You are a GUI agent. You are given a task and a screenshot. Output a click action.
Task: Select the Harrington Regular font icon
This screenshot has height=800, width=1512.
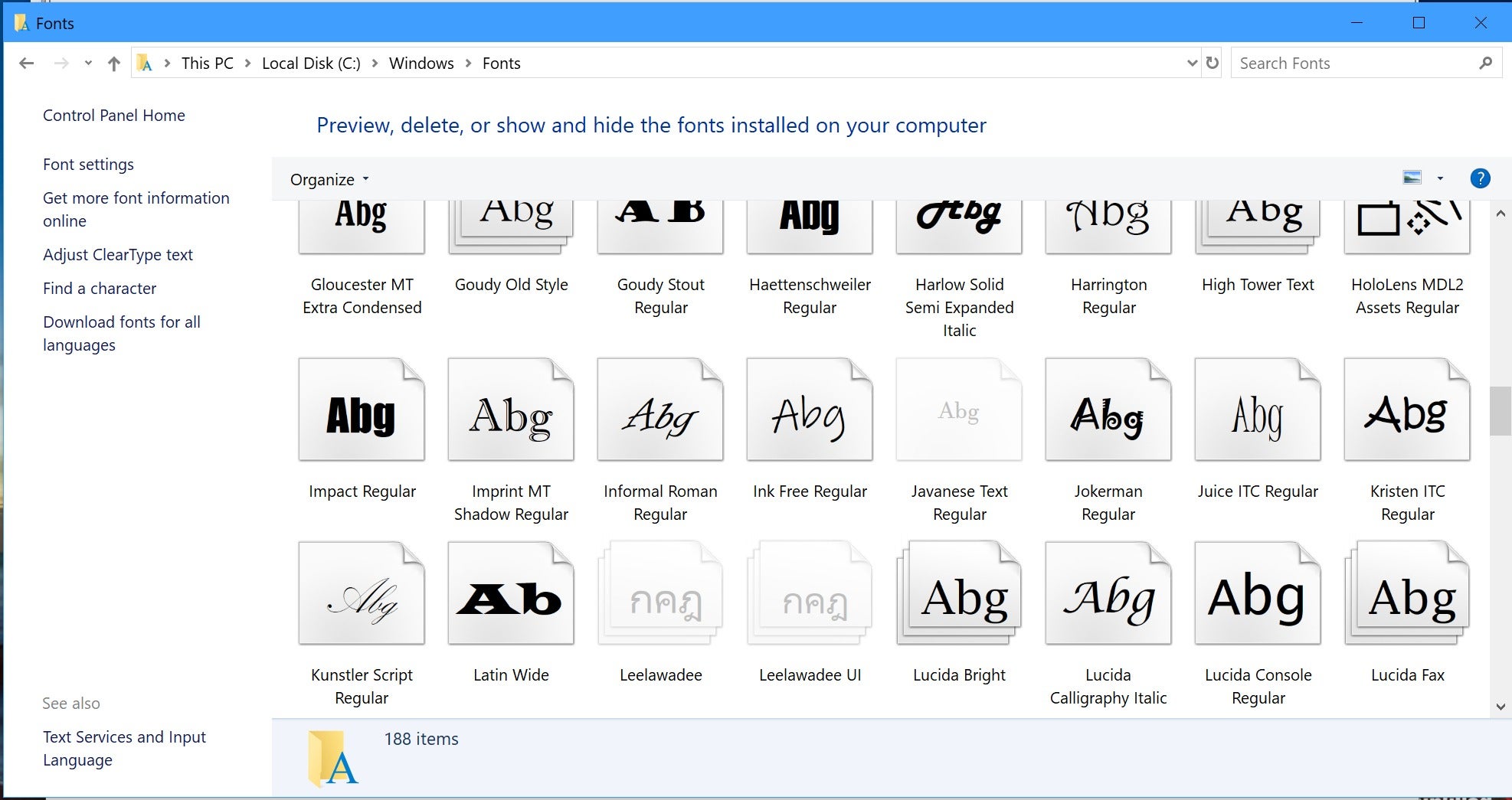pos(1108,227)
